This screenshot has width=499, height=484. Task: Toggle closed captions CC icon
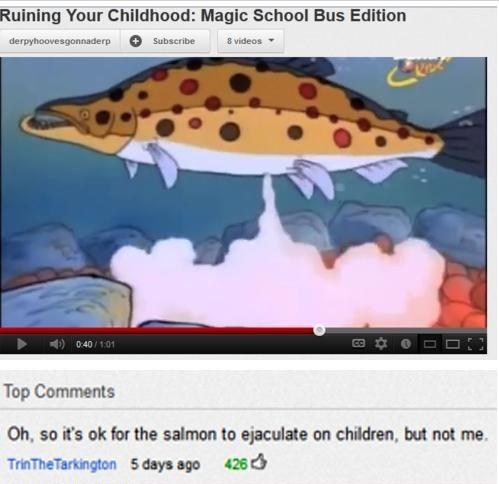[358, 343]
